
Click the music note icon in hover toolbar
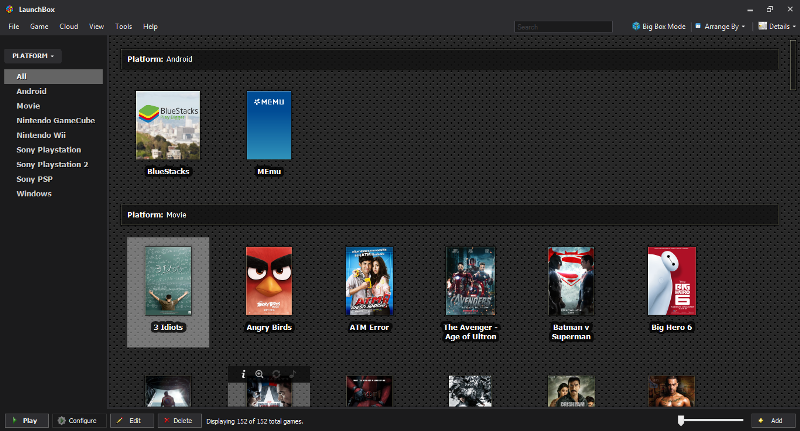(292, 374)
